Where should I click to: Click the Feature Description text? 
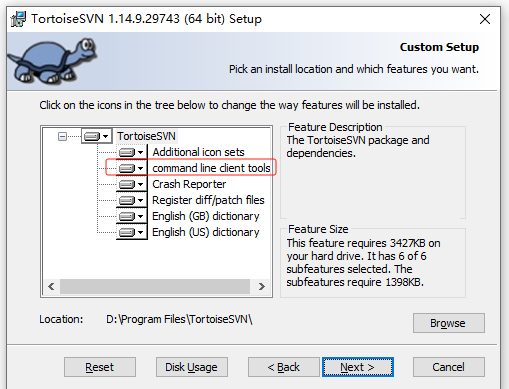tap(358, 147)
